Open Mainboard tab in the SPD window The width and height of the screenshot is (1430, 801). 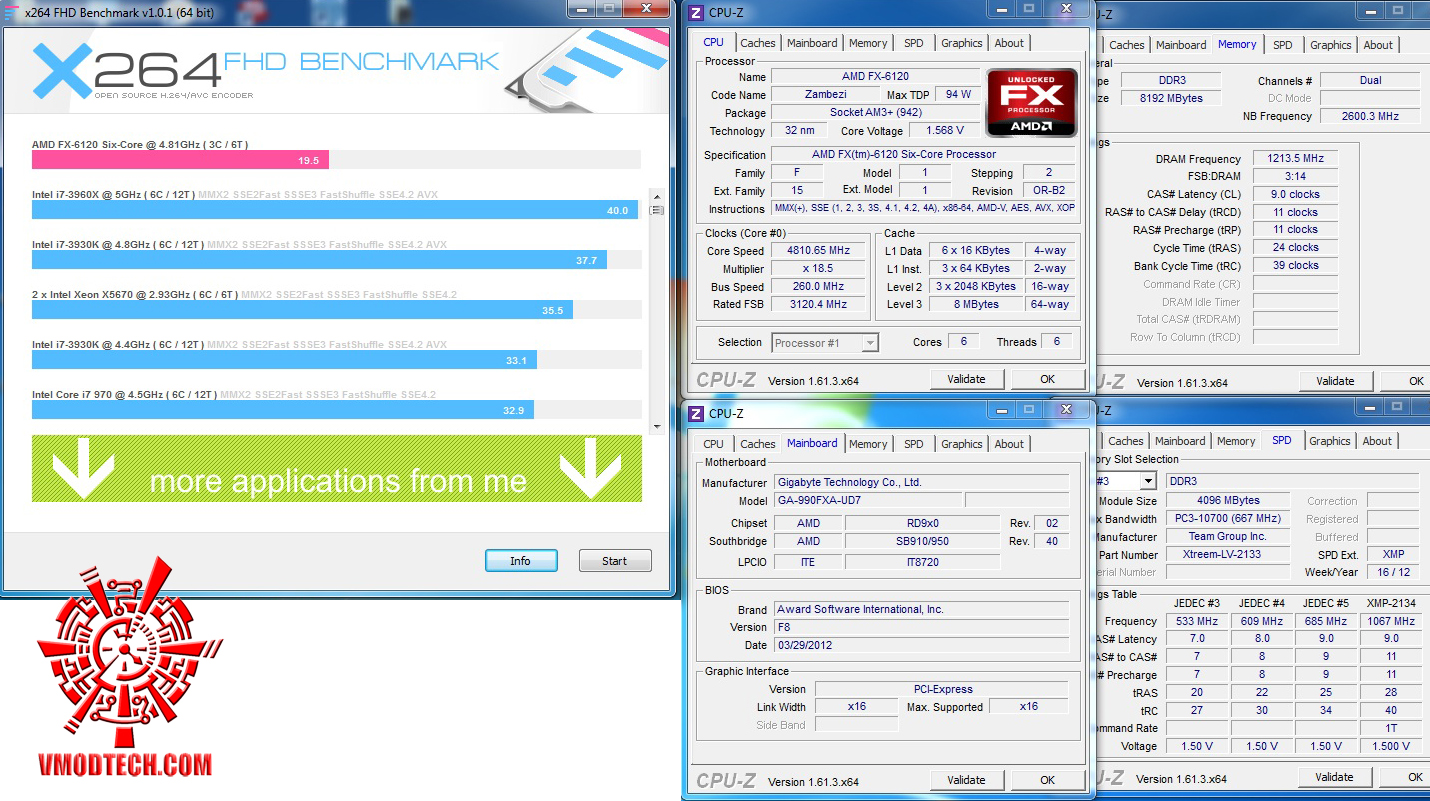(1180, 441)
